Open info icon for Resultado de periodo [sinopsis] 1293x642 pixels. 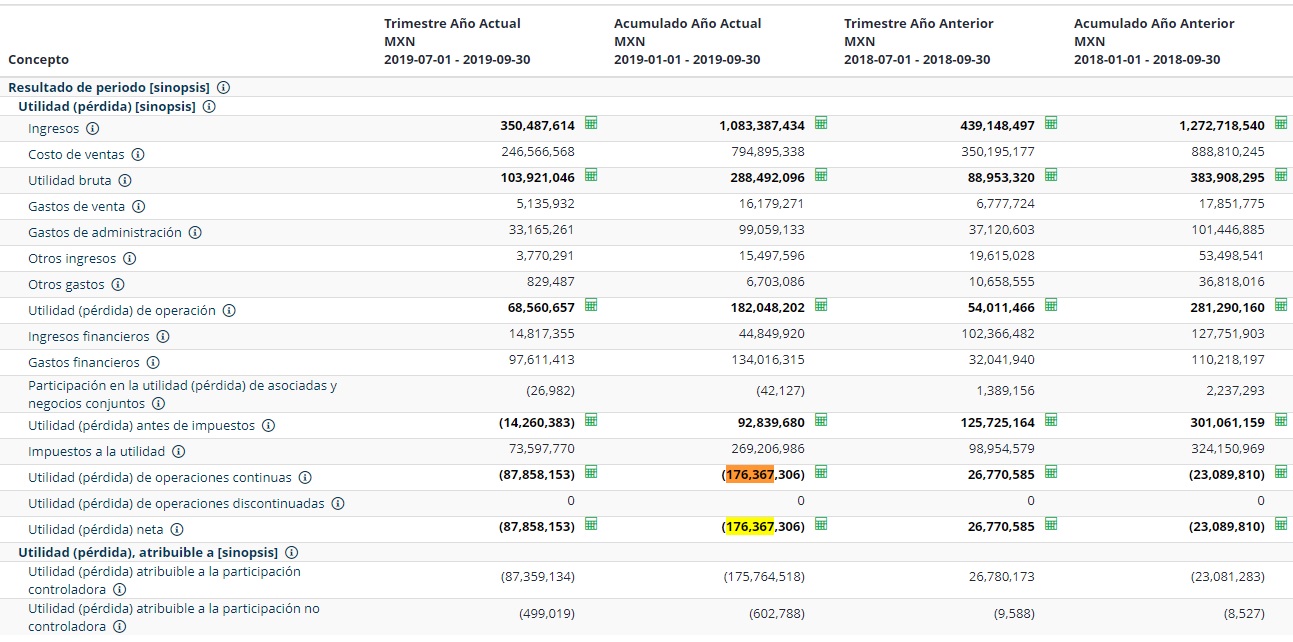click(223, 88)
